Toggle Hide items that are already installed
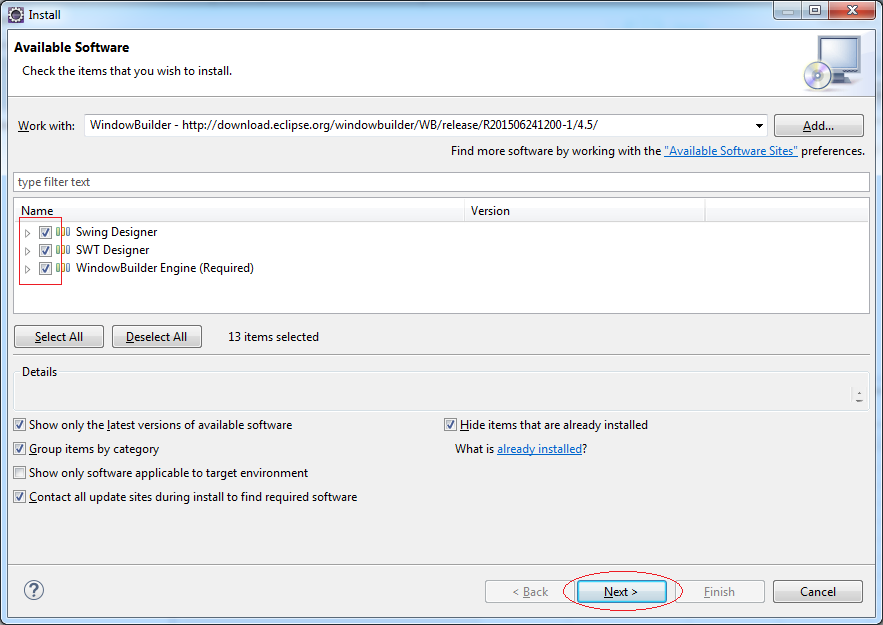The image size is (883, 625). click(x=451, y=425)
